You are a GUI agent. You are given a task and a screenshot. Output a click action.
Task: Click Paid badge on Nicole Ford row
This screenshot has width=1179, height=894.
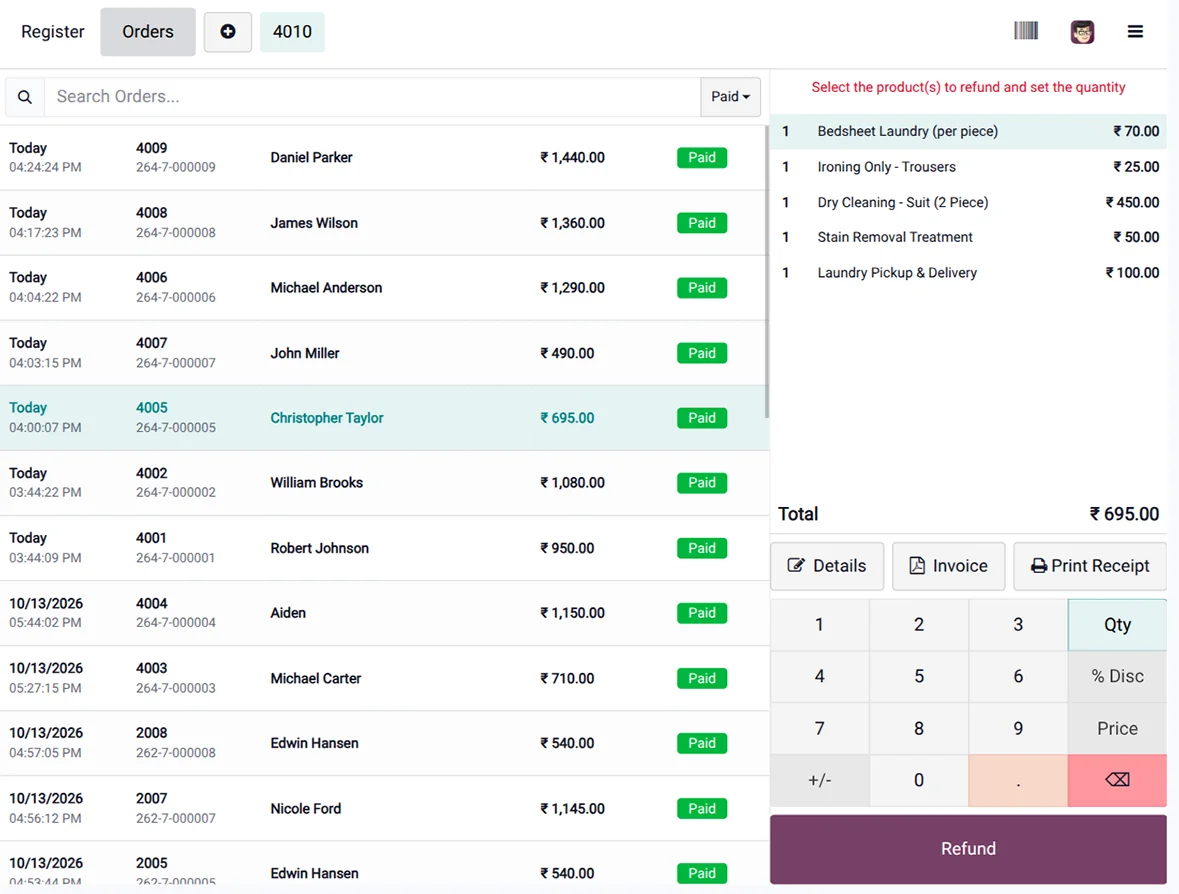tap(702, 809)
